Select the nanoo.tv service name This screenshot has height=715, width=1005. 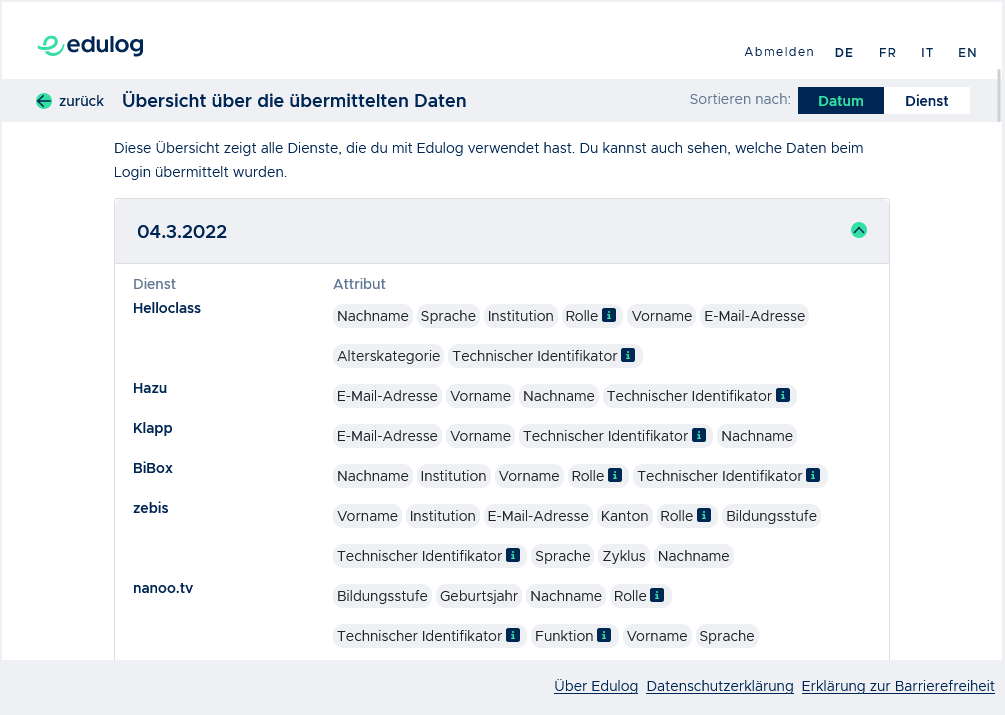163,588
